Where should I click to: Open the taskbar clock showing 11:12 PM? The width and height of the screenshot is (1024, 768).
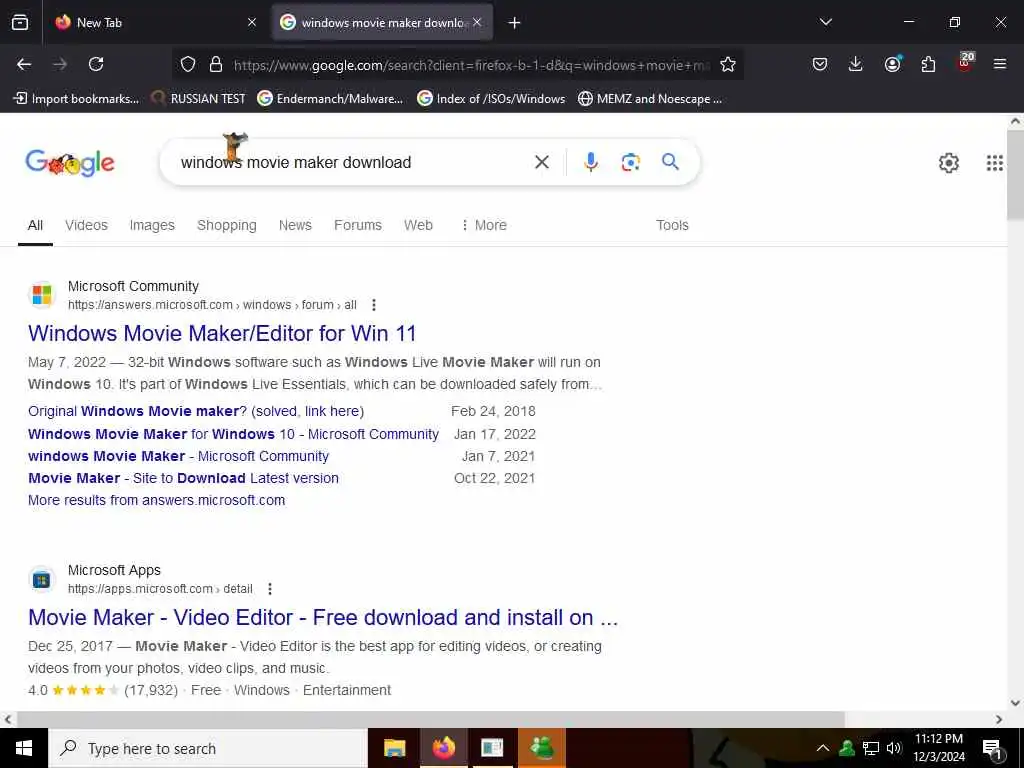938,748
